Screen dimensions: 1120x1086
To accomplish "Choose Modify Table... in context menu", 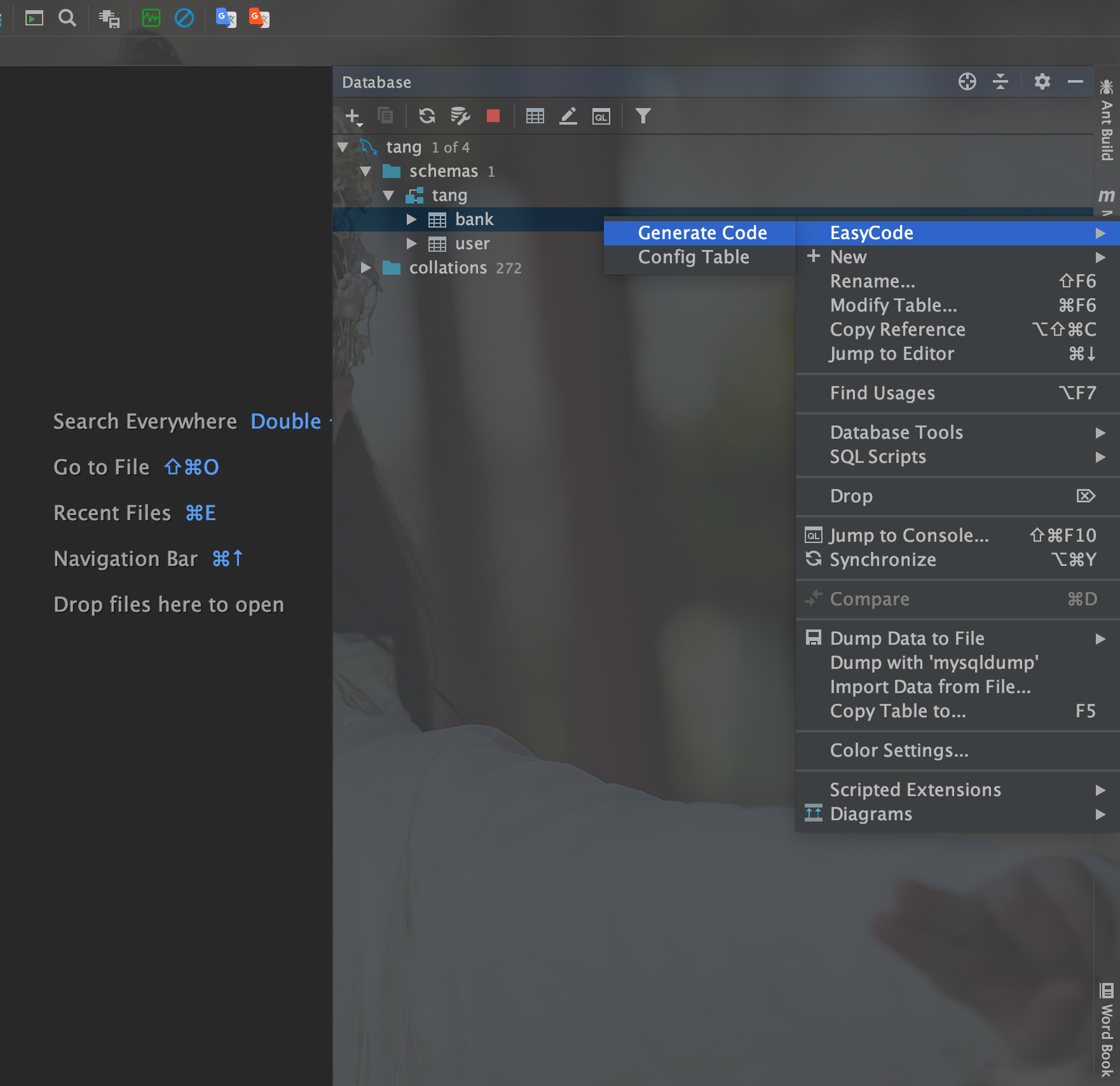I will pos(893,305).
